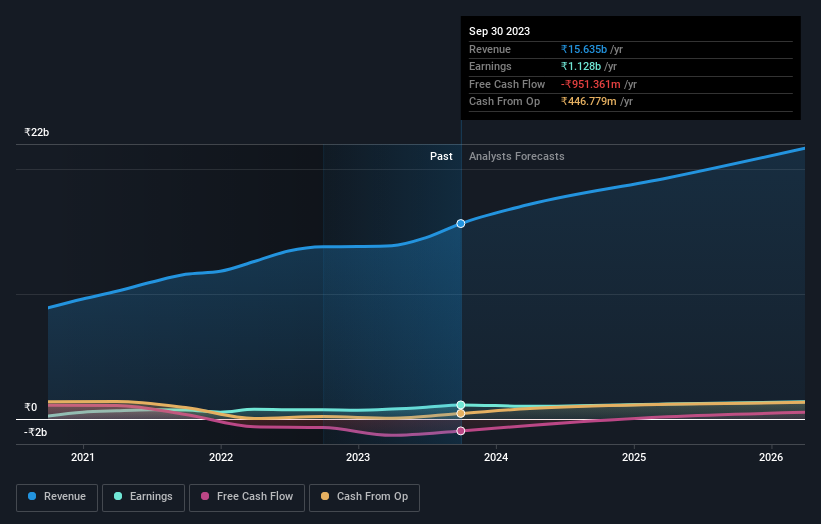Click the Cash From Op label in tooltip
Viewport: 821px width, 524px height.
click(x=504, y=102)
